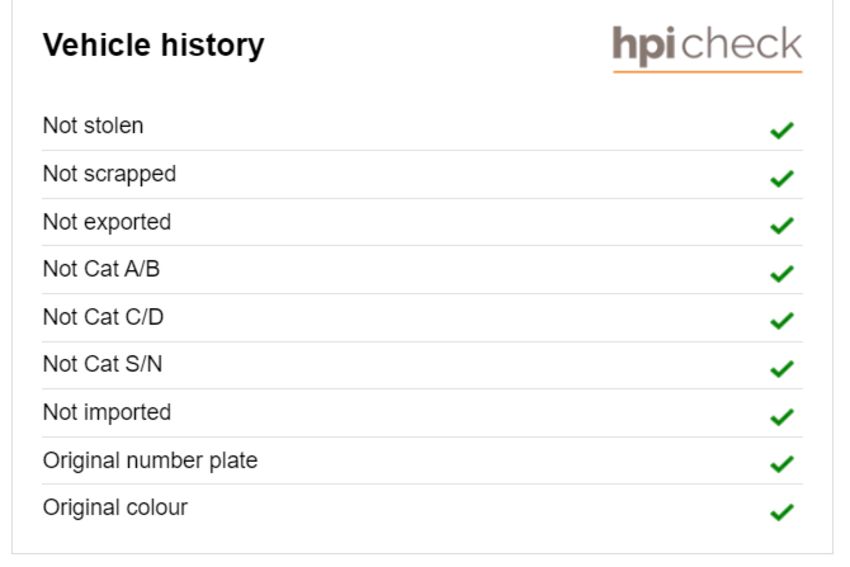
Task: Click the checkmark next to Not Cat S/N
Action: click(x=782, y=369)
